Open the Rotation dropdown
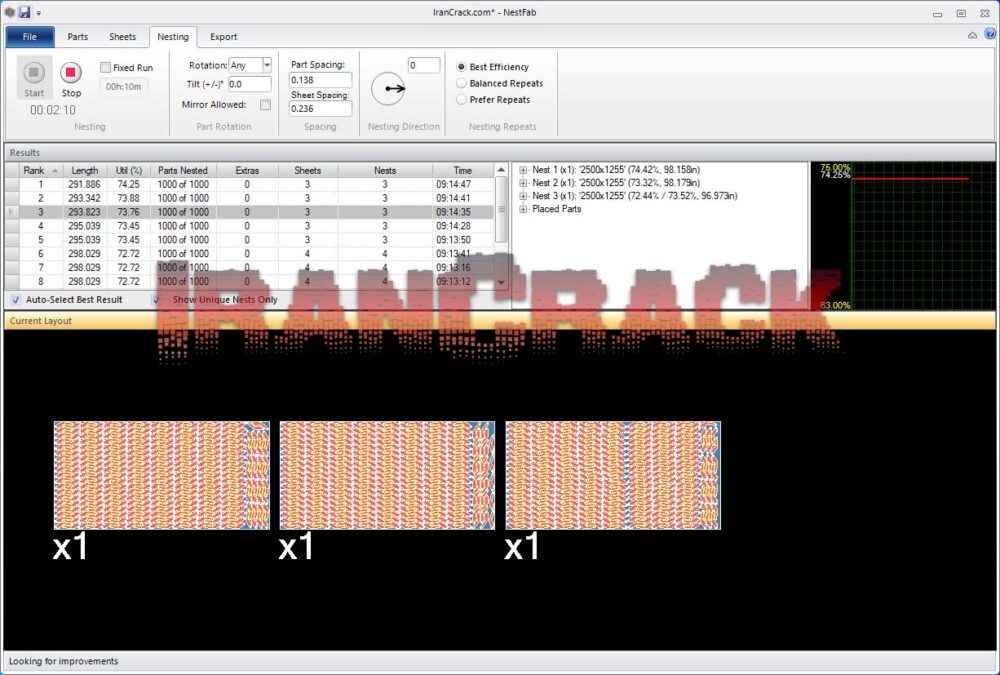Screen dimensions: 1000x675 point(267,65)
